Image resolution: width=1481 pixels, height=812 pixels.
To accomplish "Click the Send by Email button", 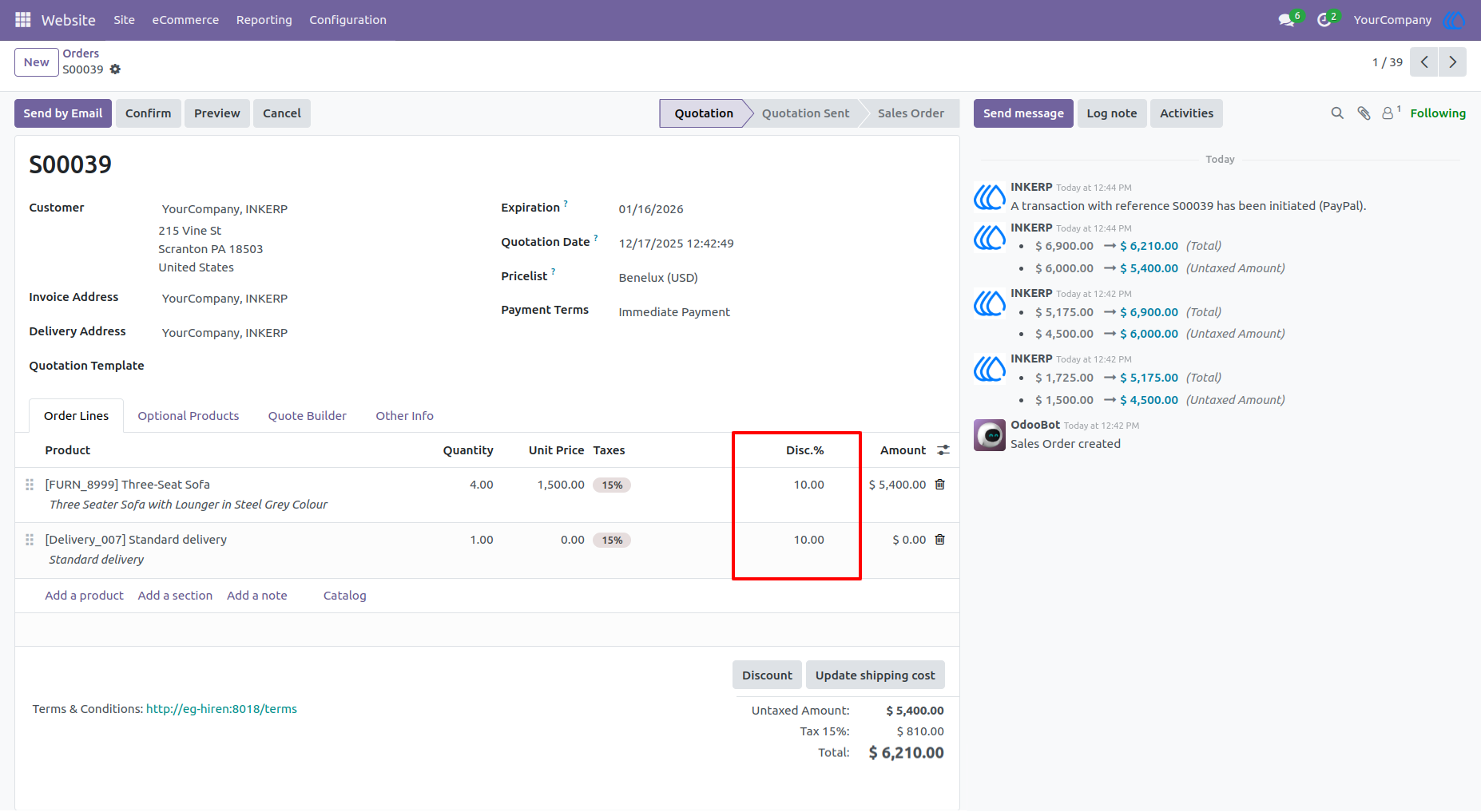I will tap(63, 113).
